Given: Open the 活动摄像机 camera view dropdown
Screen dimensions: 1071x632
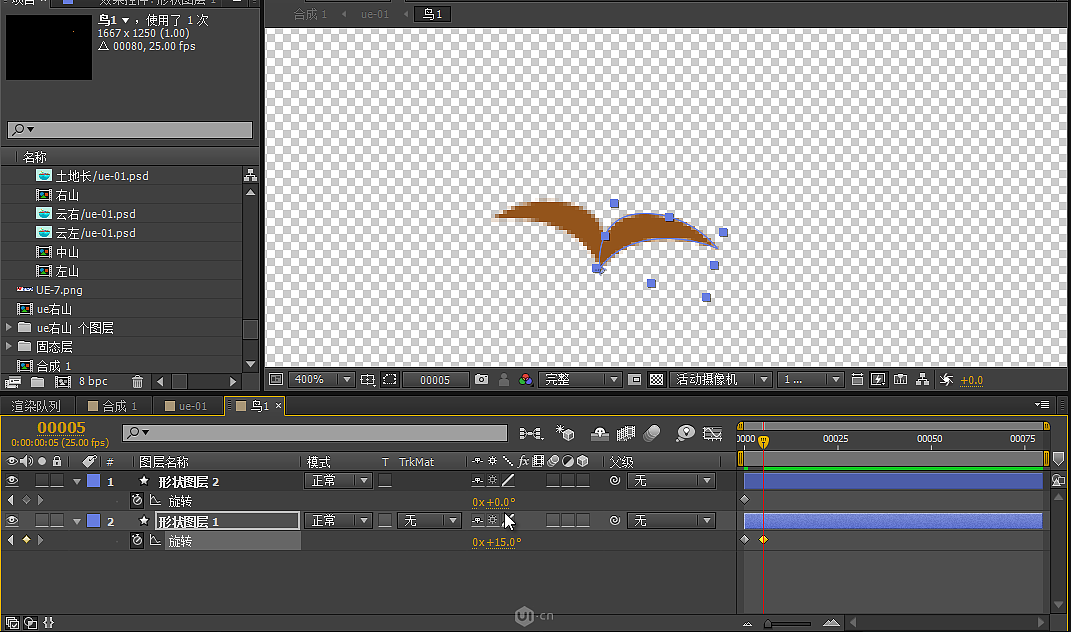Looking at the screenshot, I should pyautogui.click(x=721, y=379).
